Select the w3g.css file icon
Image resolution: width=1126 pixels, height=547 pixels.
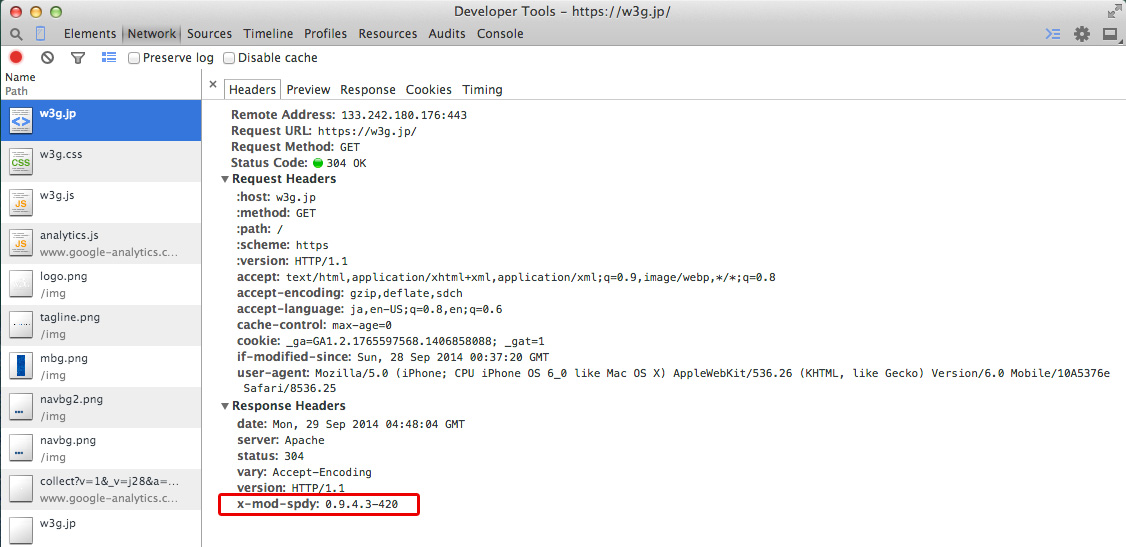[x=21, y=162]
